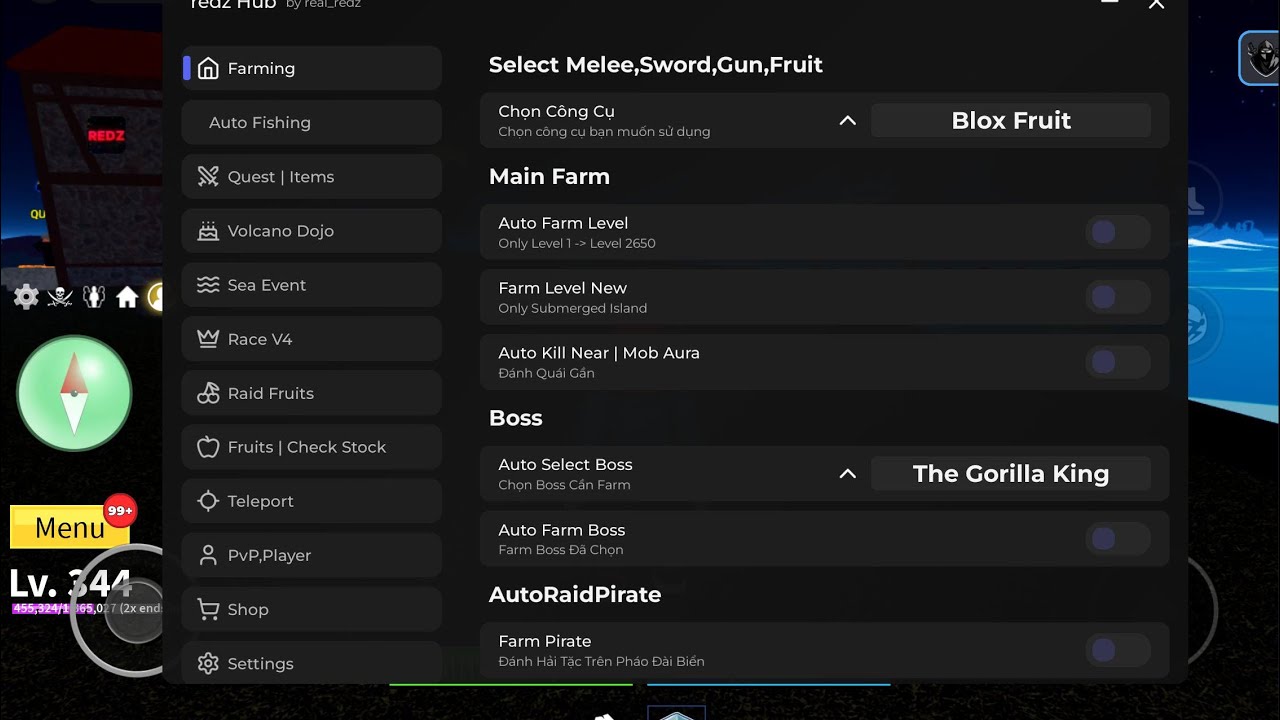Toggle Farm Pirate switch
This screenshot has height=720, width=1280.
[1118, 650]
